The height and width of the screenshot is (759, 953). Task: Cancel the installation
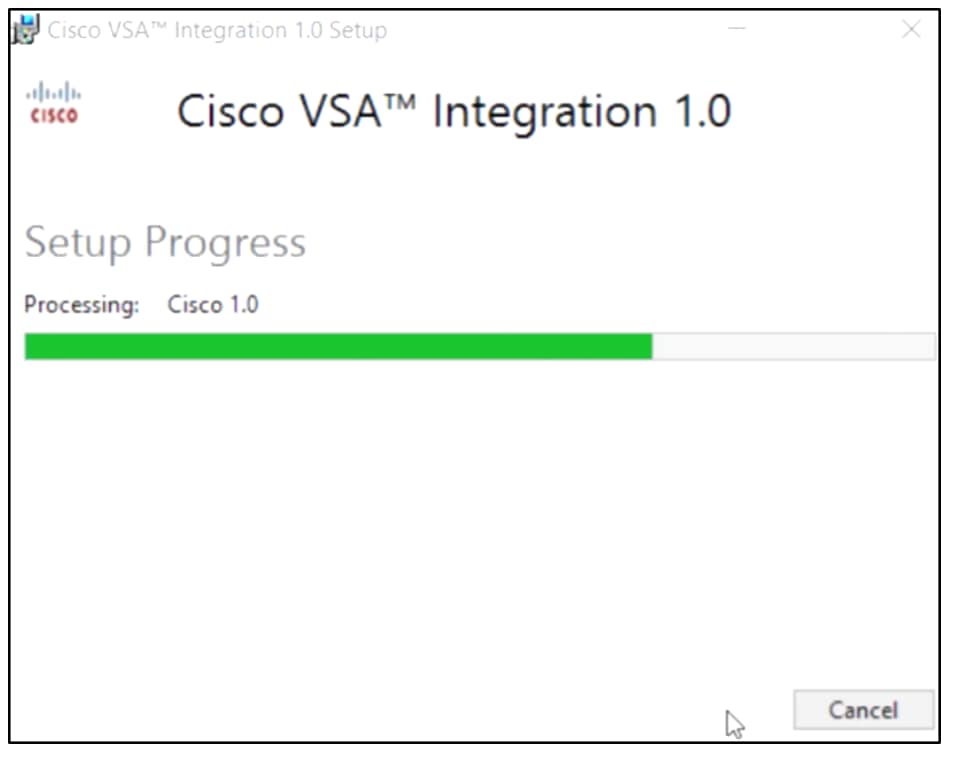(x=863, y=709)
